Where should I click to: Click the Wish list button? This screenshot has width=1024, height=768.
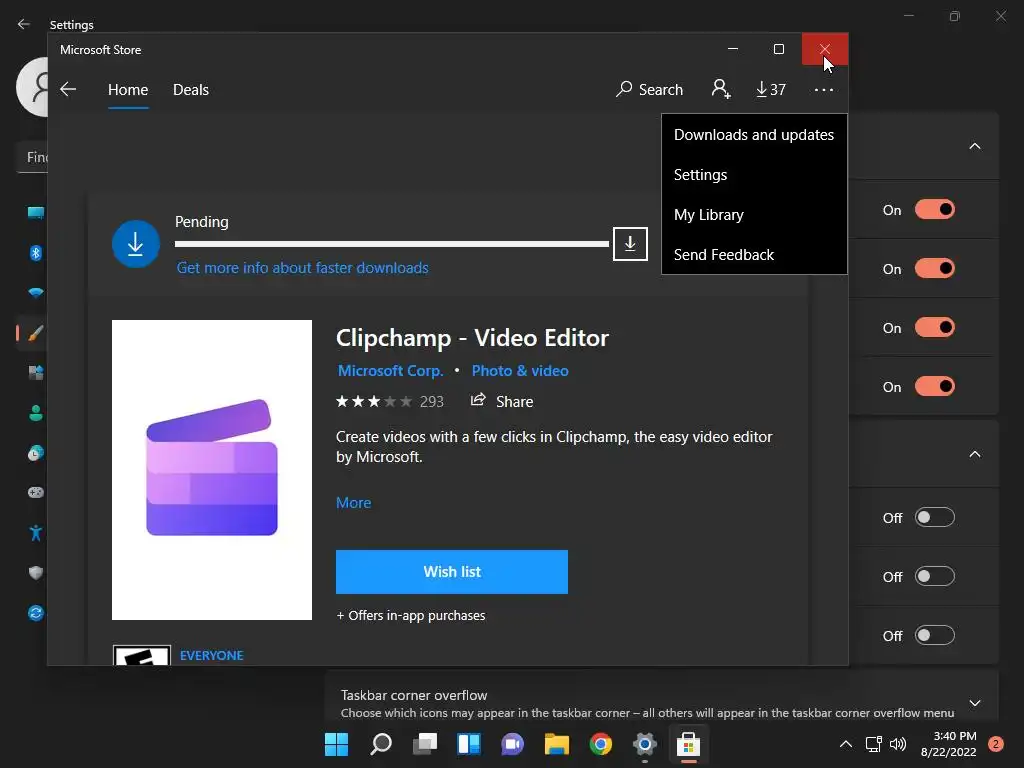(x=452, y=572)
